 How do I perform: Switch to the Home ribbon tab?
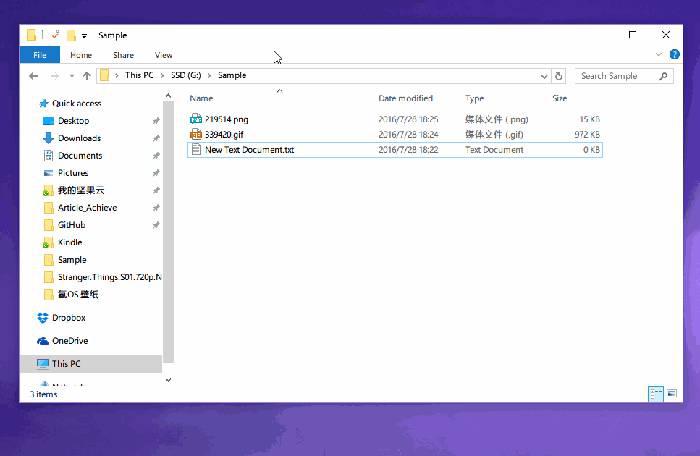coord(81,55)
